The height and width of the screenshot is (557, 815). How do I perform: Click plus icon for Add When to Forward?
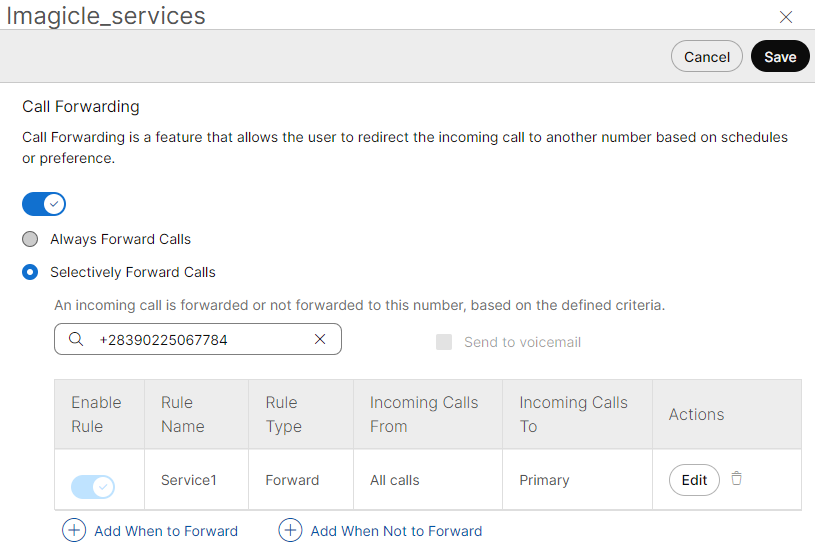[x=74, y=531]
